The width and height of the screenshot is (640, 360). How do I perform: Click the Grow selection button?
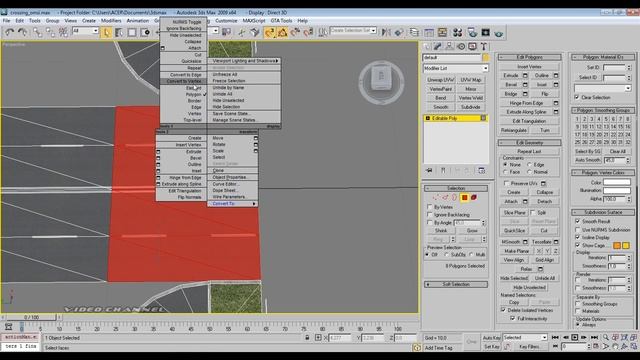471,231
